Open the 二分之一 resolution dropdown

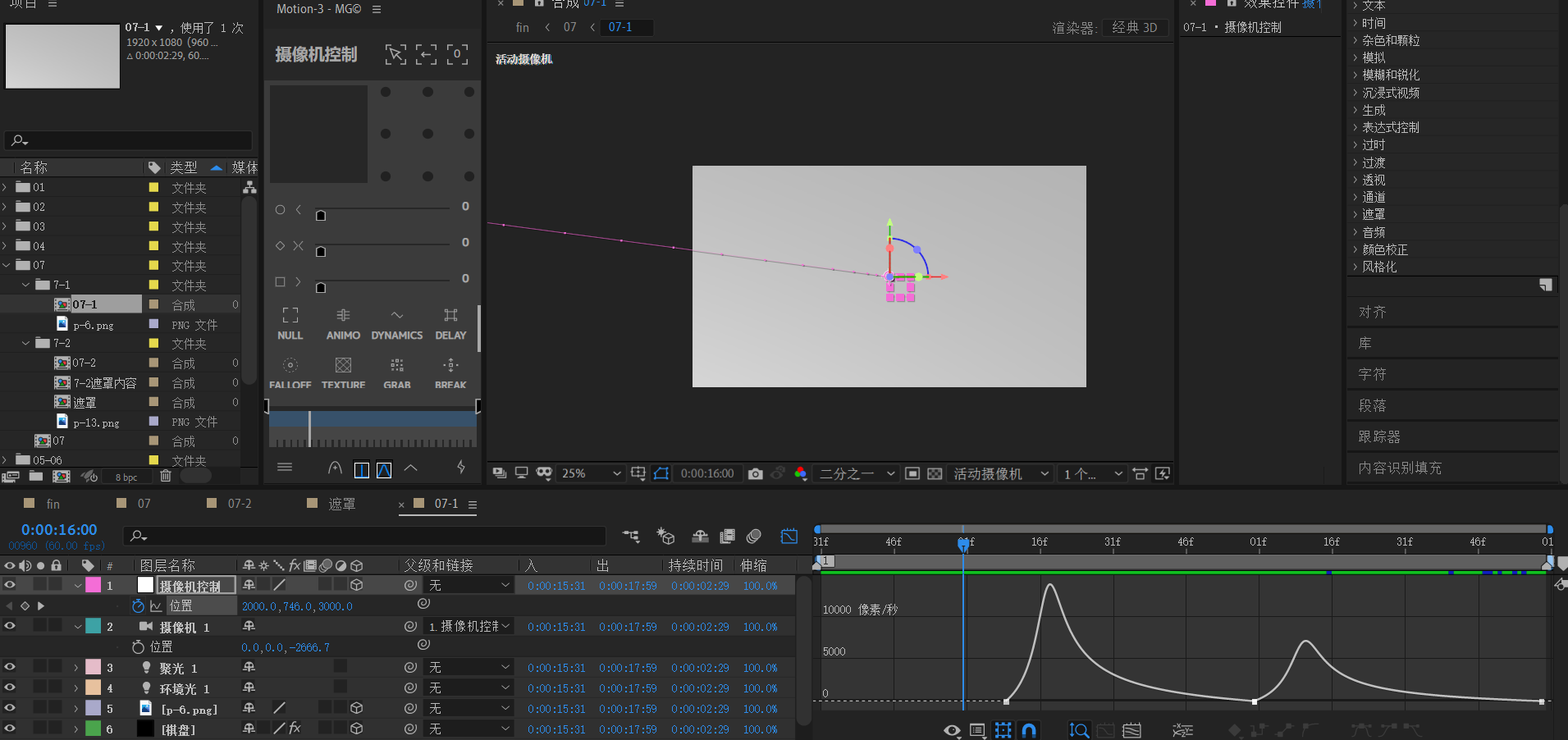tap(856, 473)
